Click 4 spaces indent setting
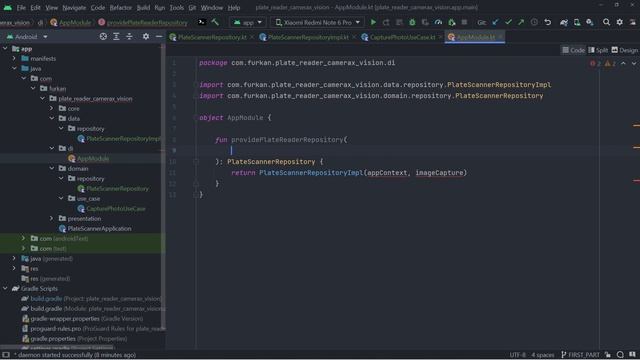The width and height of the screenshot is (640, 360). click(543, 355)
